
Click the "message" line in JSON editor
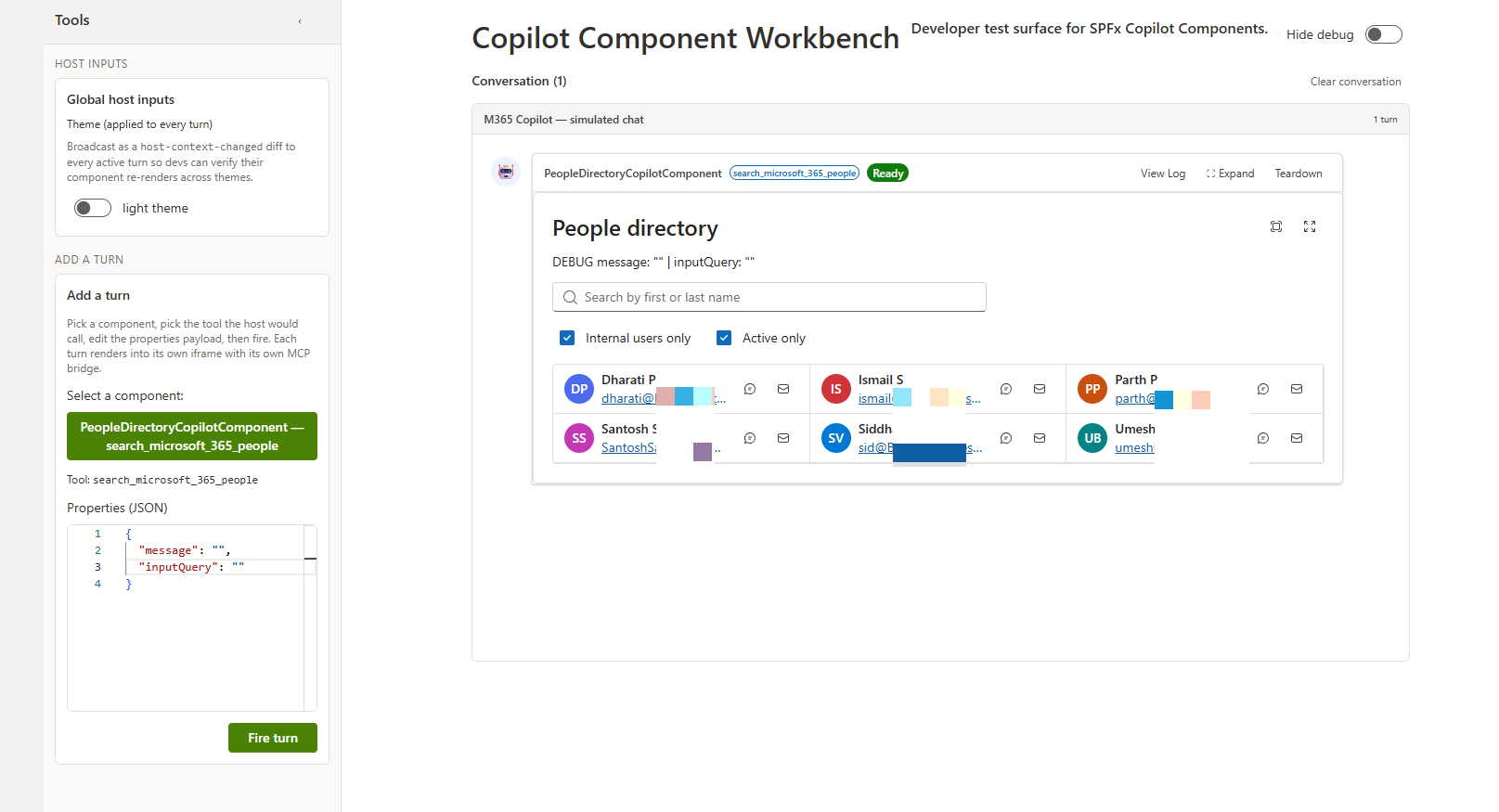pos(184,550)
